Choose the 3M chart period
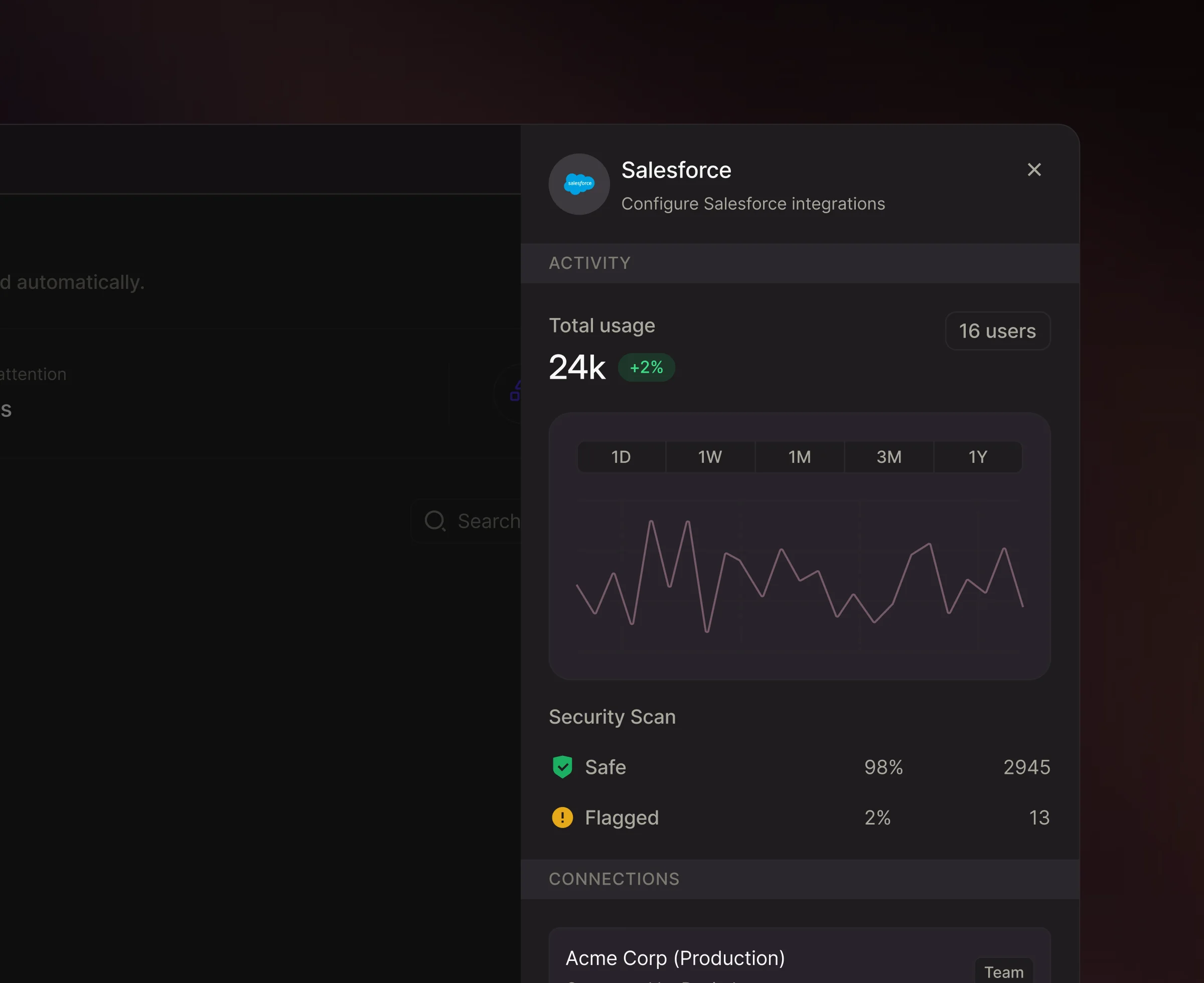Viewport: 1204px width, 983px height. (x=888, y=457)
